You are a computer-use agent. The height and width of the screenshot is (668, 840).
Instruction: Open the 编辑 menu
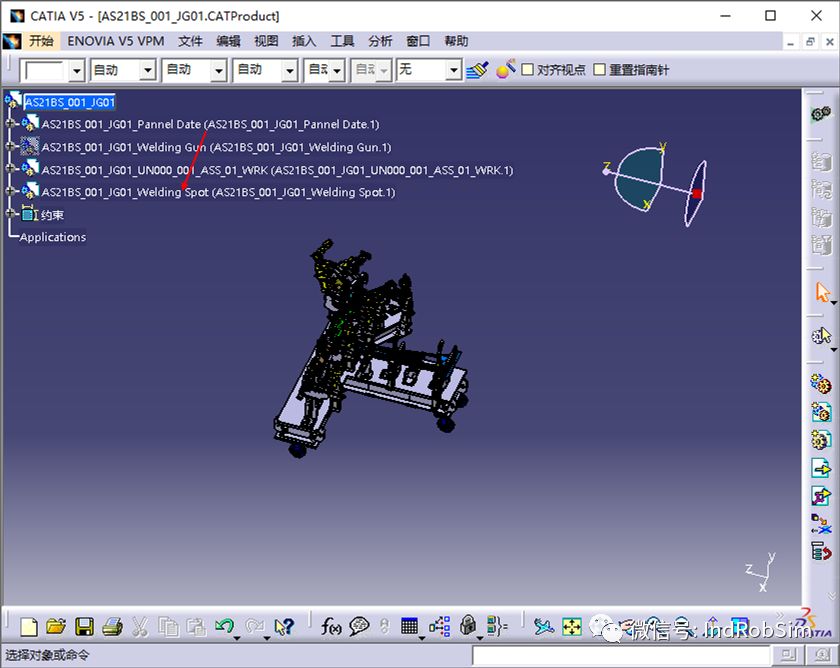(228, 41)
